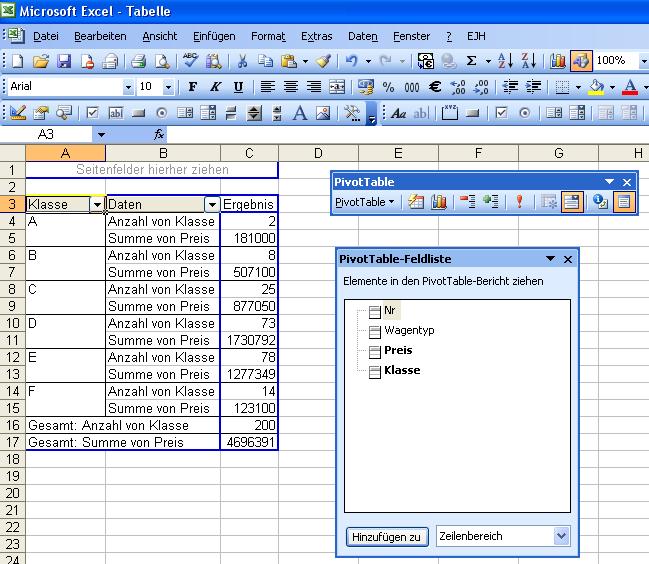
Task: Click the Save icon in the toolbar
Action: (x=64, y=61)
